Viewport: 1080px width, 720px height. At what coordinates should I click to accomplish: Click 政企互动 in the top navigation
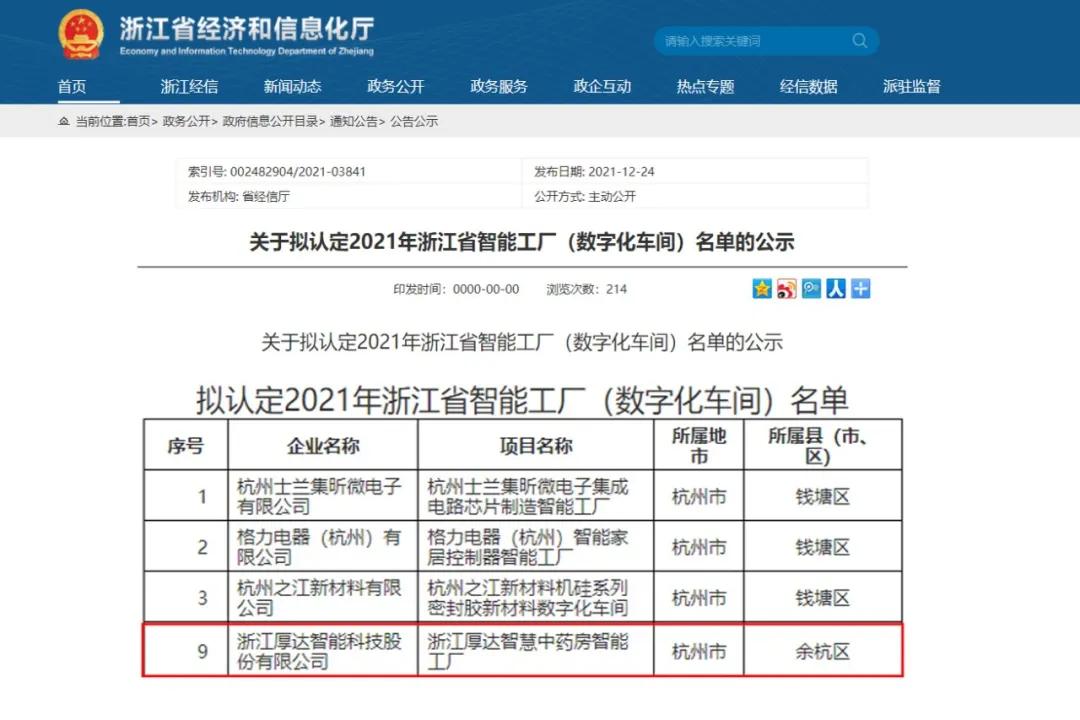602,86
